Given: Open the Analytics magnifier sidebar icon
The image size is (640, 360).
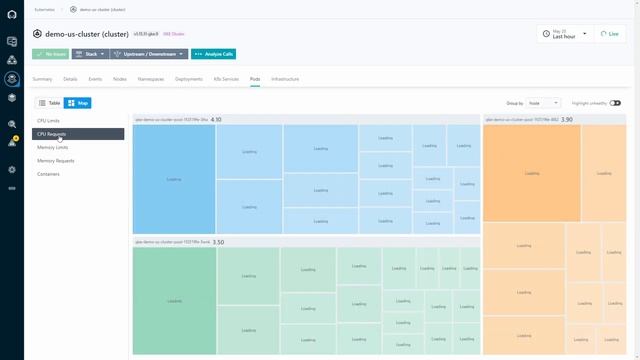Looking at the screenshot, I should pos(12,124).
